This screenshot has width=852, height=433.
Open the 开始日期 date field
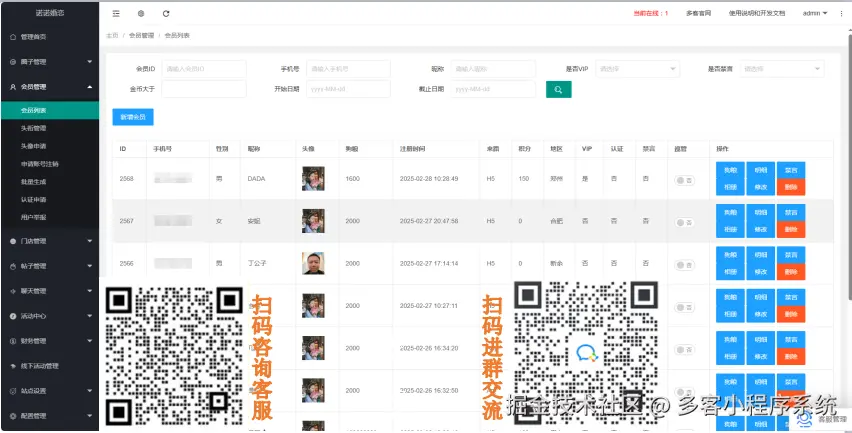348,89
